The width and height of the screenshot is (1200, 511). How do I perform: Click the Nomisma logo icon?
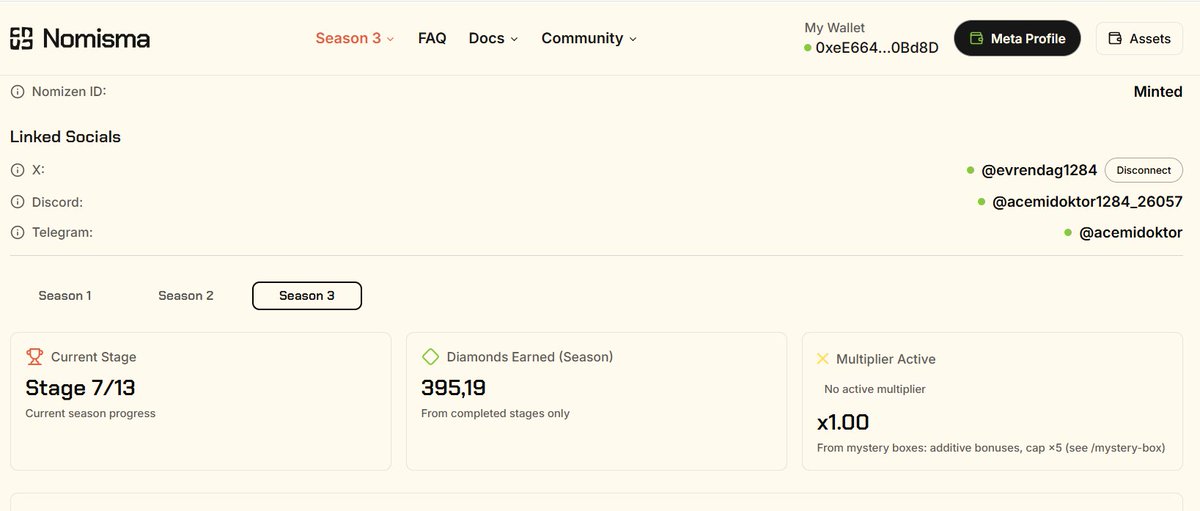[21, 39]
